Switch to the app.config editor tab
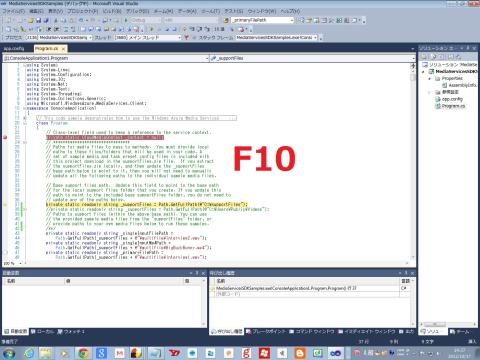 [x=14, y=49]
